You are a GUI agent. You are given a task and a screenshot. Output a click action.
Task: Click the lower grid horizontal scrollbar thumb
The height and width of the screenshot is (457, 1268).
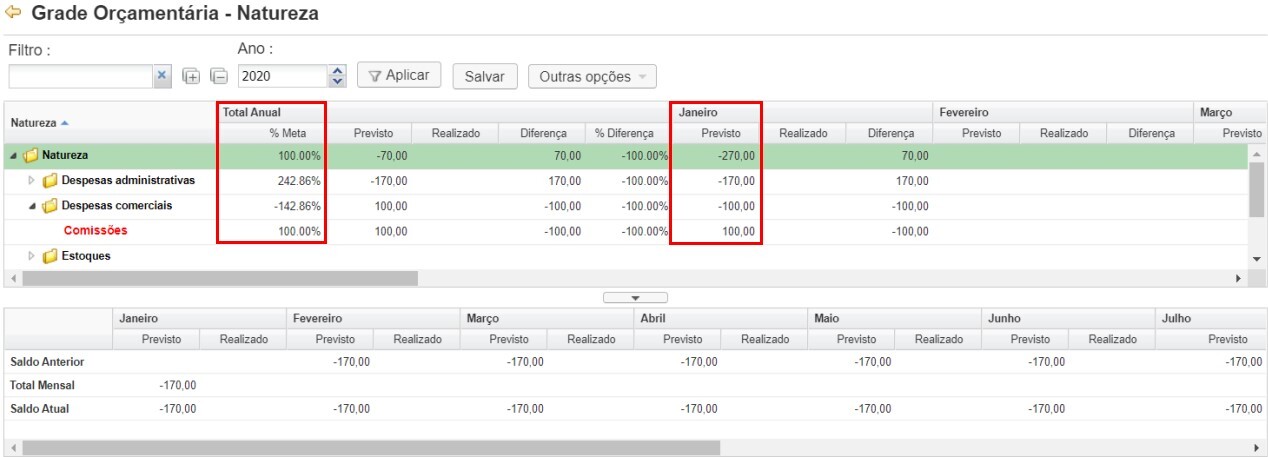(370, 448)
